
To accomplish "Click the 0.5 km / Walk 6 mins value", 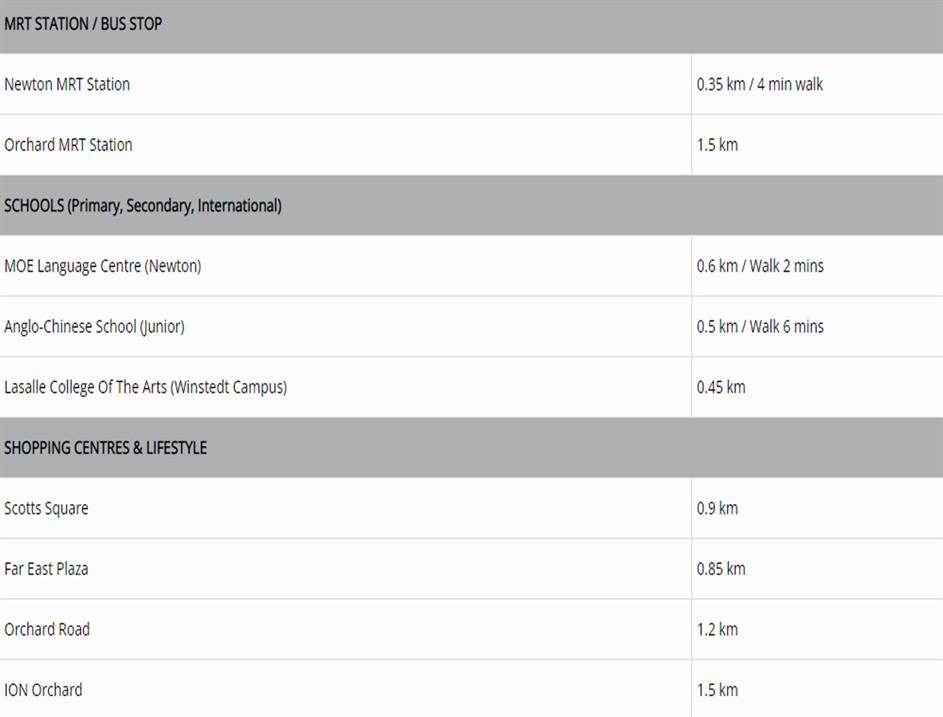I will pos(760,327).
